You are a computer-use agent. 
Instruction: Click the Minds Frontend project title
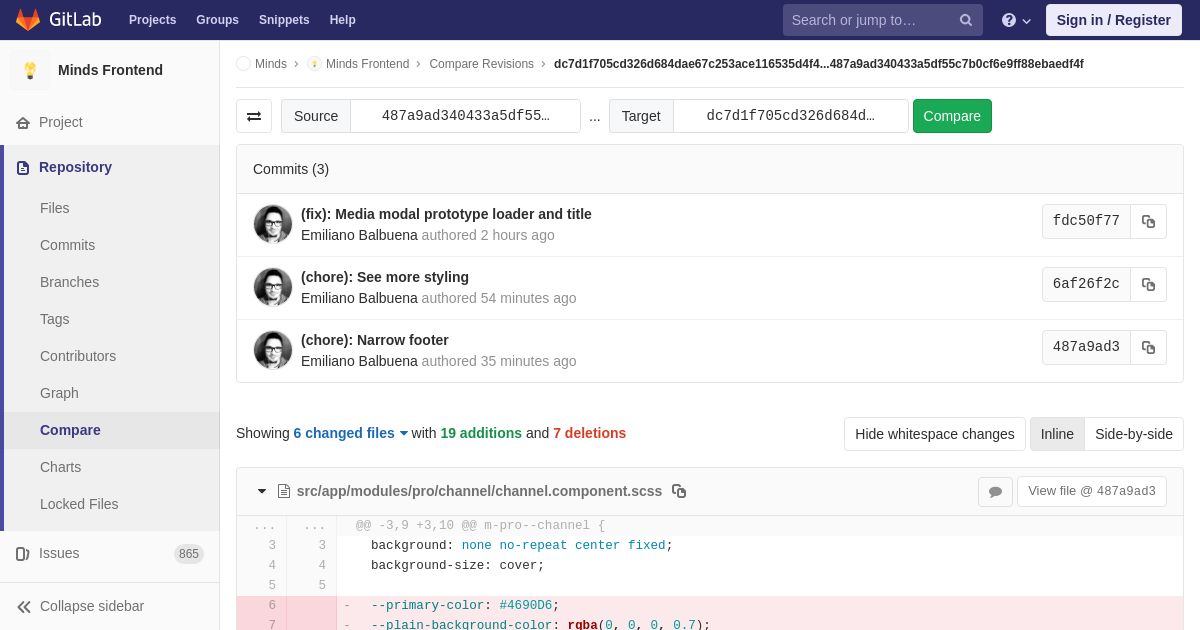110,70
